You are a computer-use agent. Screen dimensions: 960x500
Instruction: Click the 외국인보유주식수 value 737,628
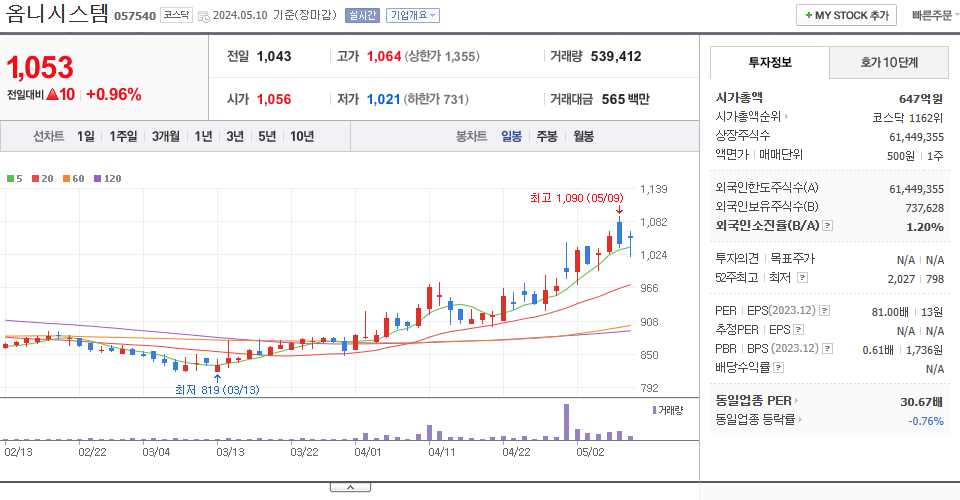pyautogui.click(x=924, y=208)
